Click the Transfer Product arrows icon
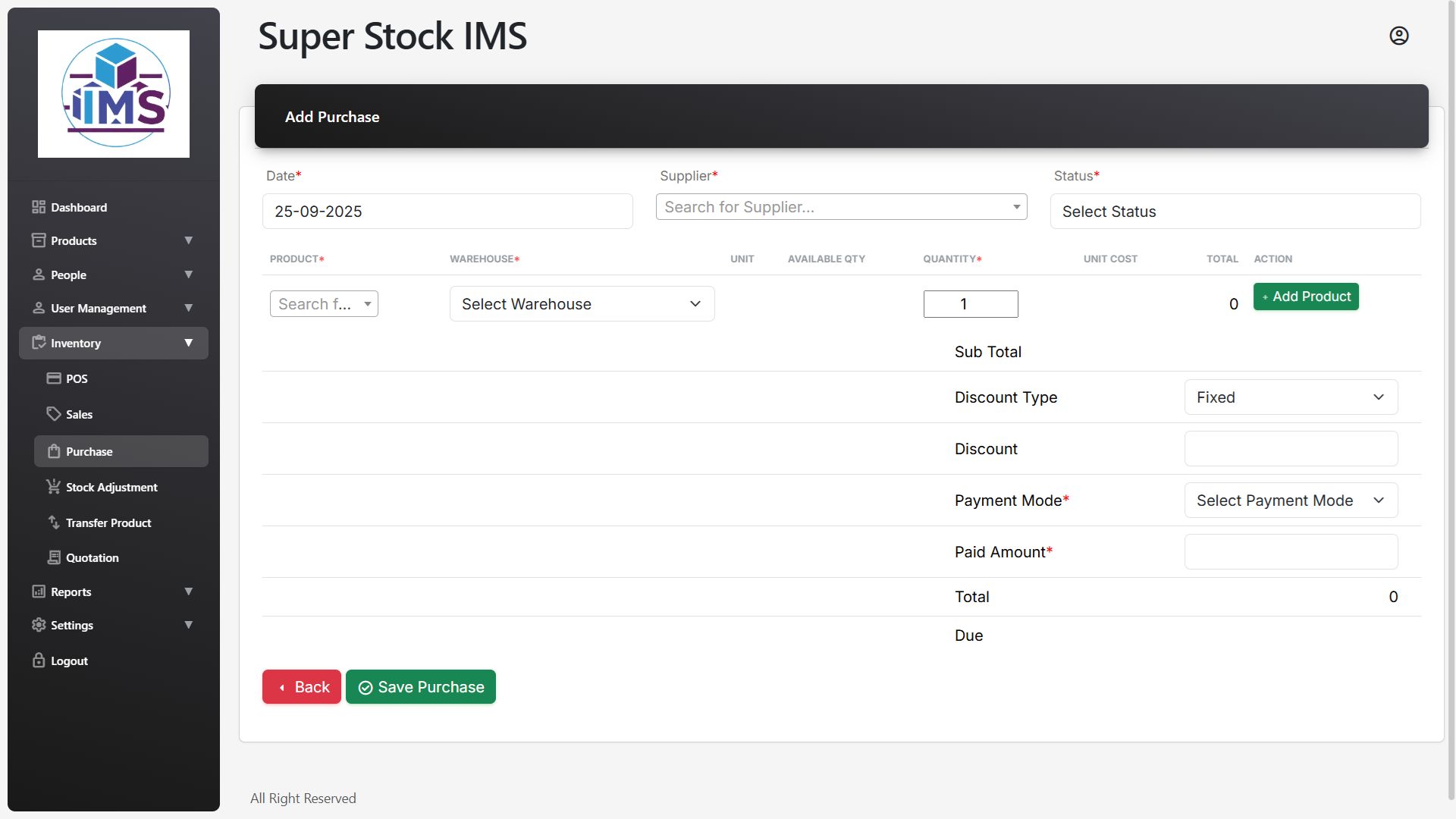The height and width of the screenshot is (819, 1456). click(54, 522)
